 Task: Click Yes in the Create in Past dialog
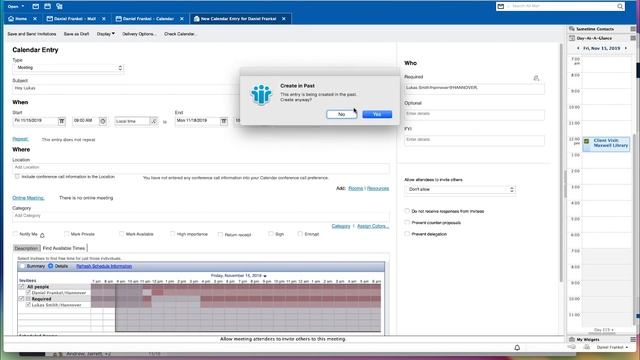click(377, 114)
